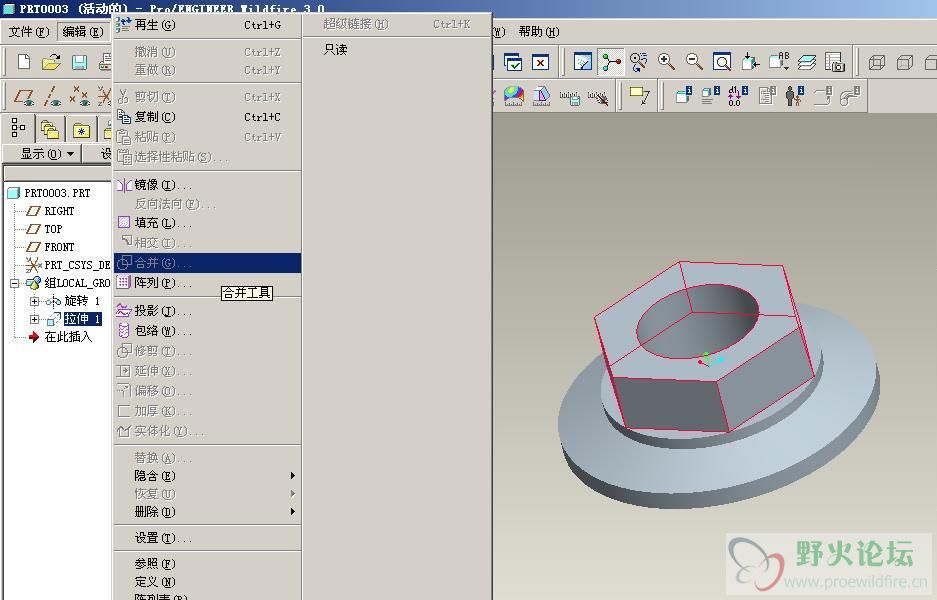Screen dimensions: 937x600
Task: Choose 定义(N) from the edit menu
Action: point(207,581)
